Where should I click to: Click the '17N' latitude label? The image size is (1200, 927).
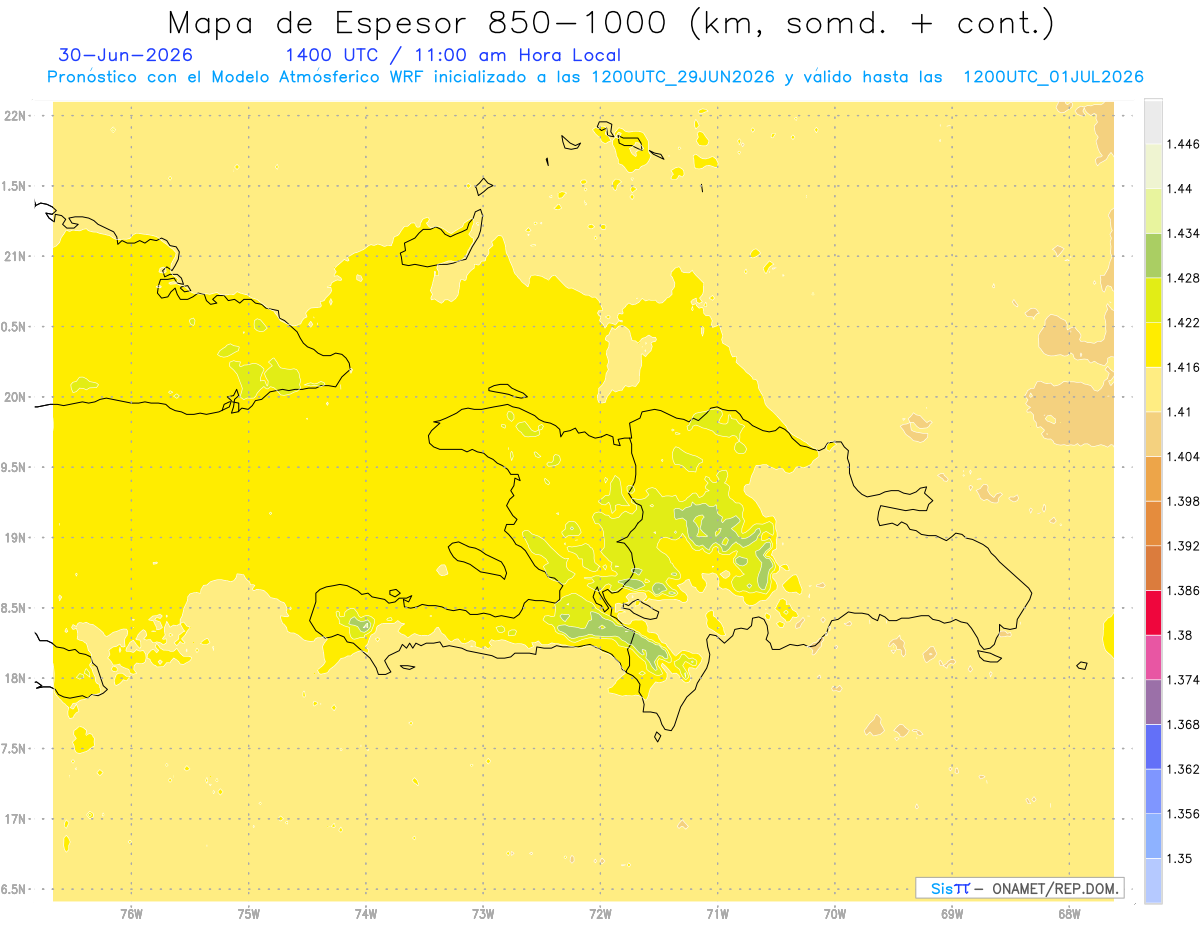[17, 820]
